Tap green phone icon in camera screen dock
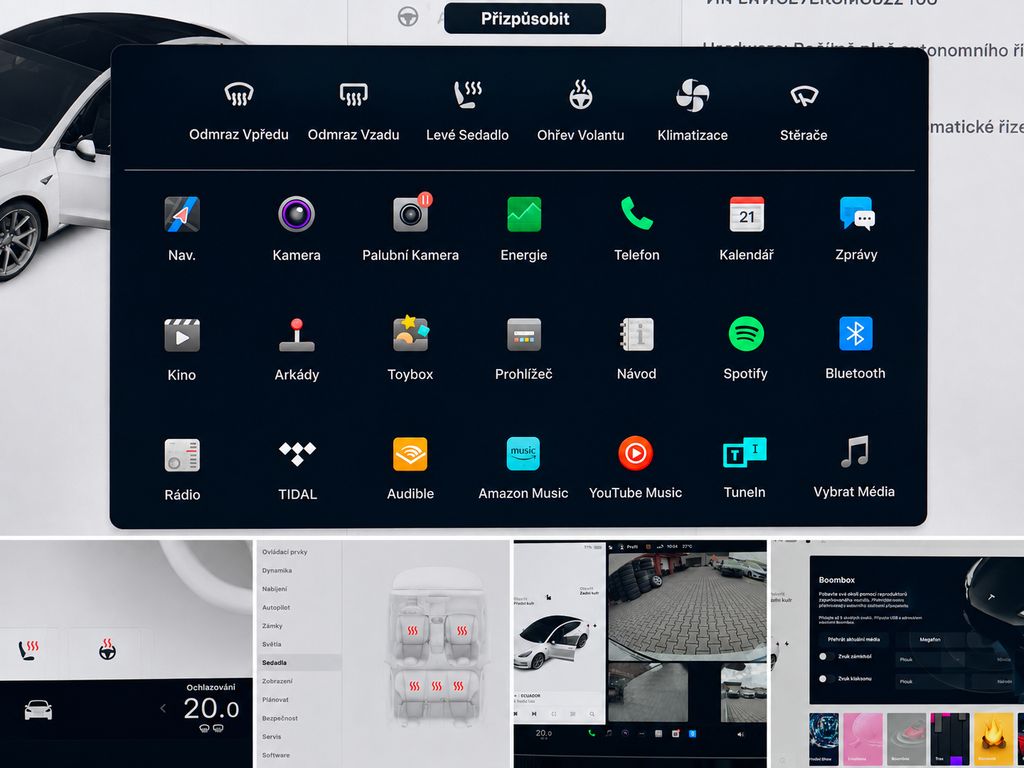 point(591,733)
